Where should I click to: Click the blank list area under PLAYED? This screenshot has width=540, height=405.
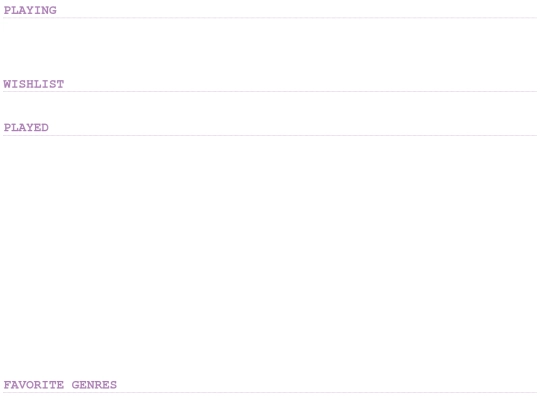tap(270, 257)
